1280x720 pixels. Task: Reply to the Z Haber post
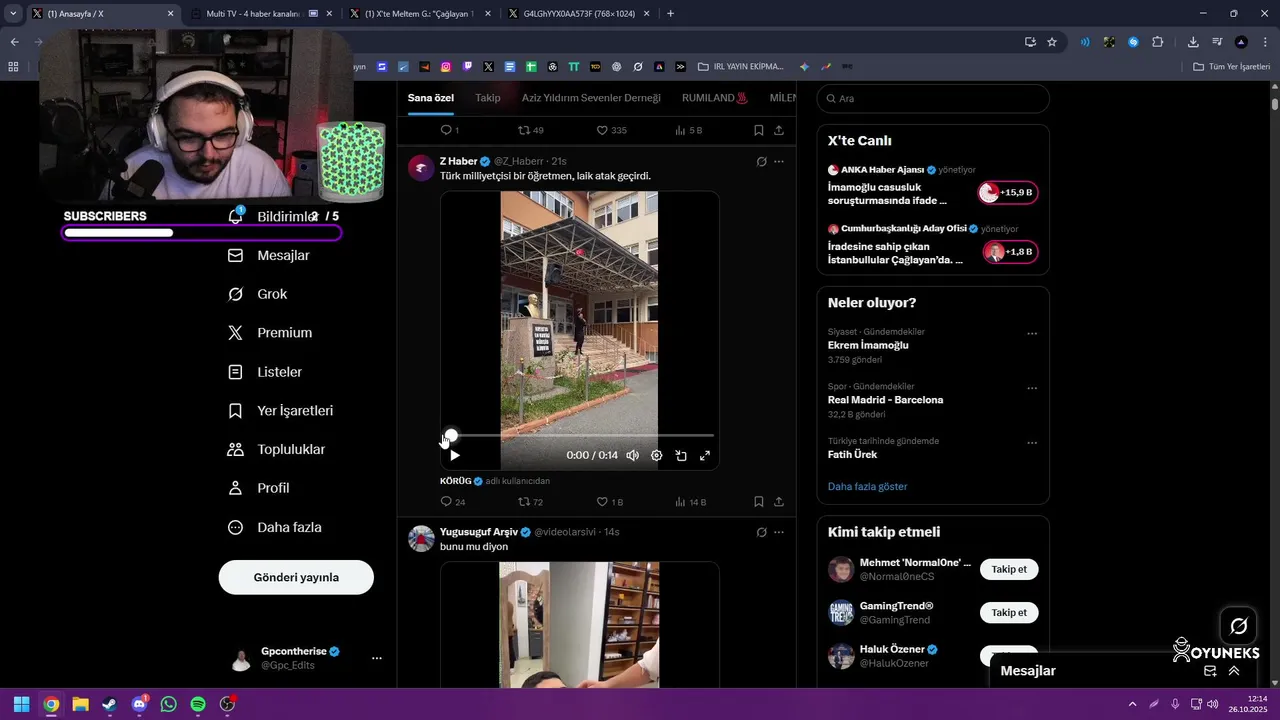tap(453, 502)
